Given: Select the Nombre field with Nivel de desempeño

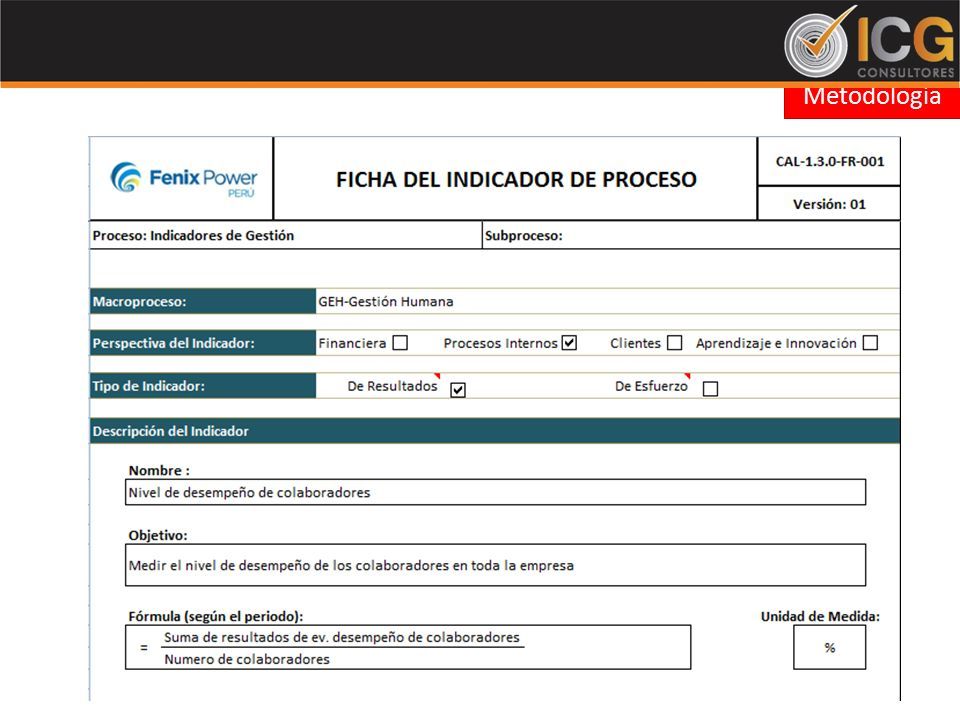Looking at the screenshot, I should [x=495, y=492].
